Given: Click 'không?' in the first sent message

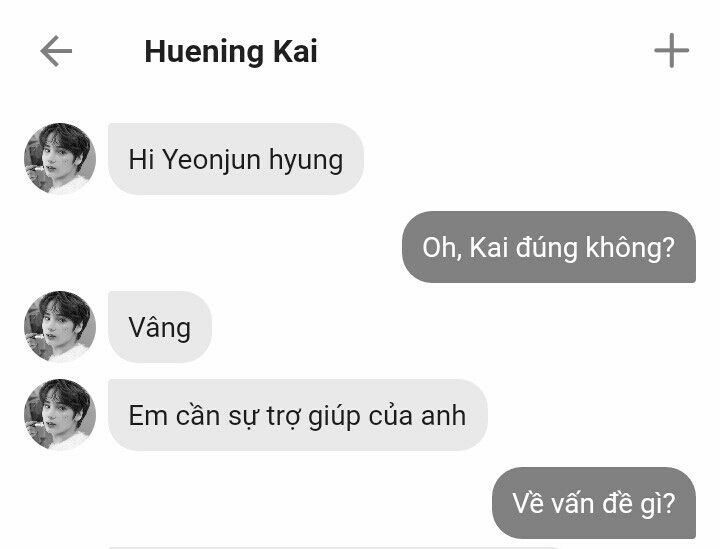Looking at the screenshot, I should coord(630,248).
